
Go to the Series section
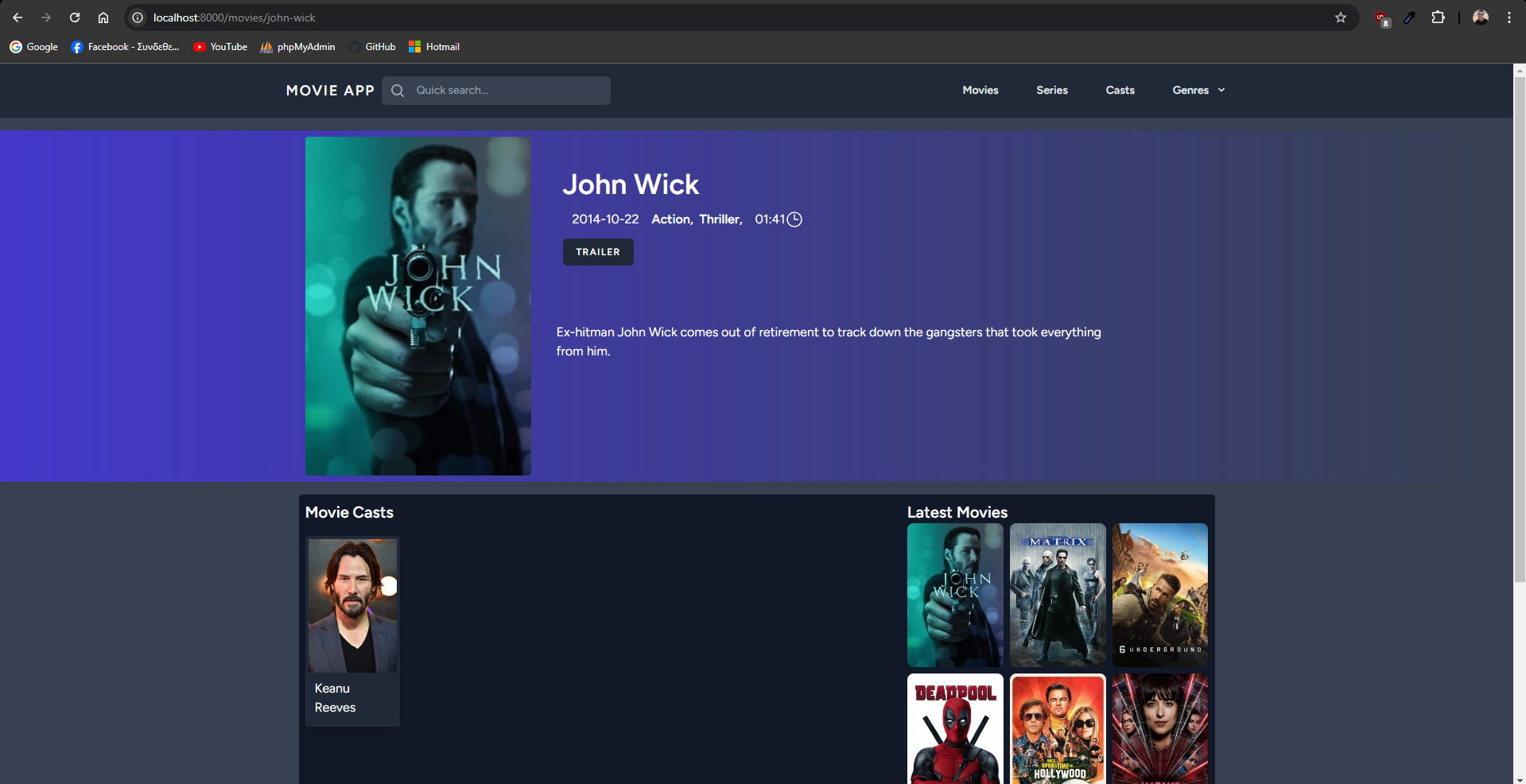coord(1051,91)
